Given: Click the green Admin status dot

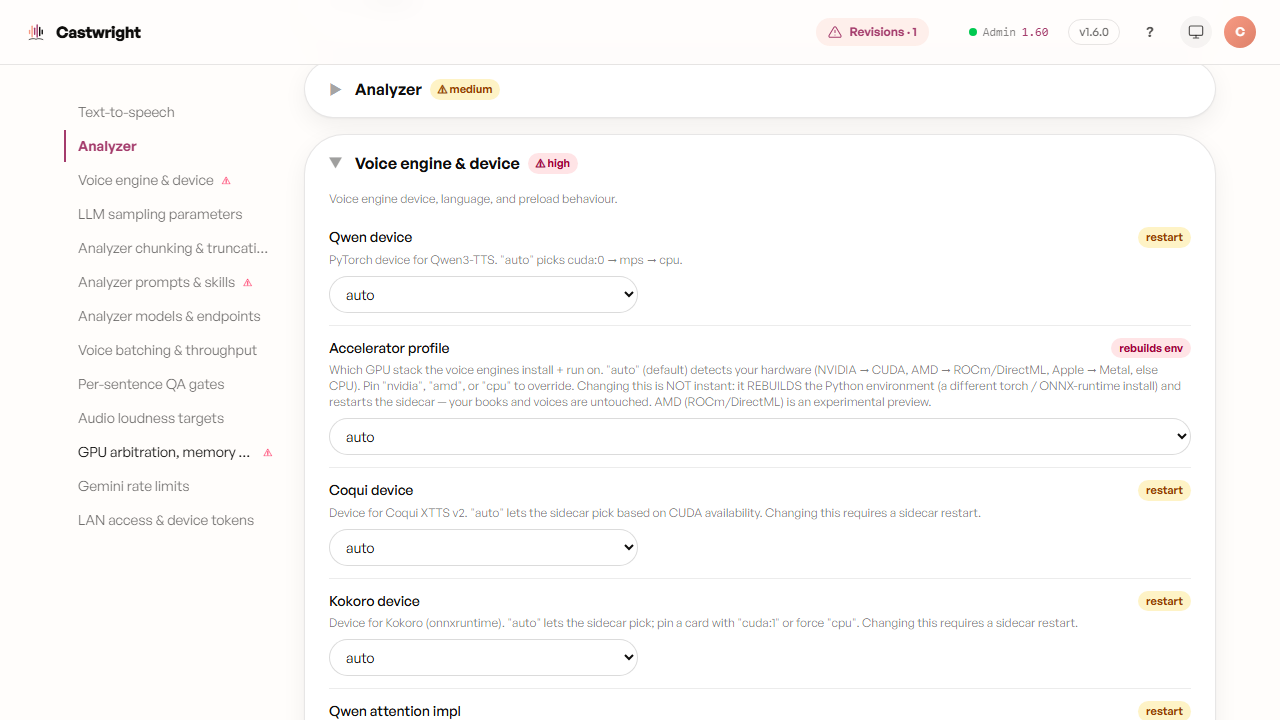Looking at the screenshot, I should pos(973,32).
